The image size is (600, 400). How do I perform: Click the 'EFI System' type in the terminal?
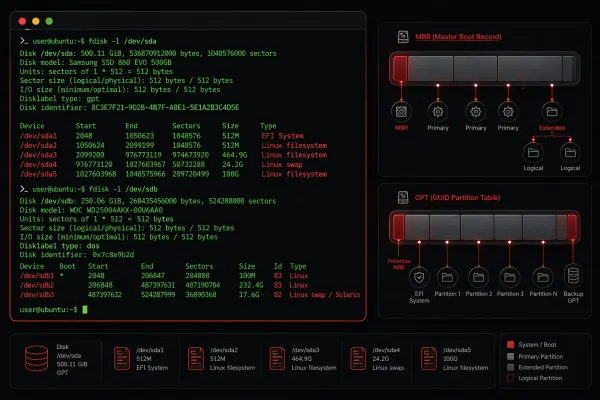point(283,136)
